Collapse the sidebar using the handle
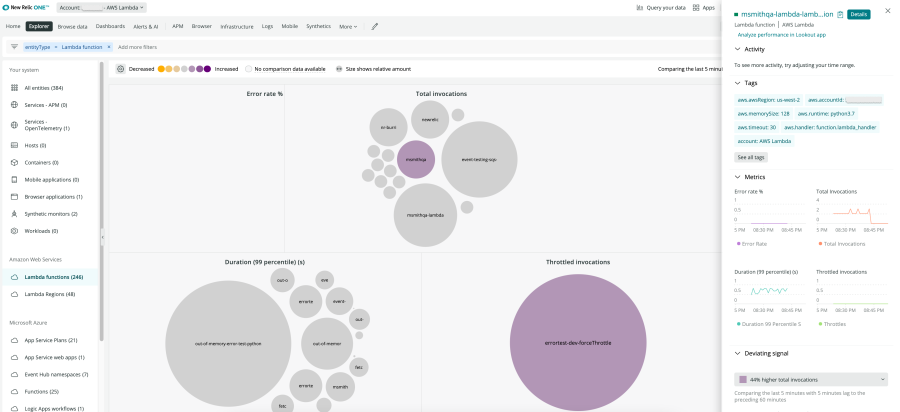Viewport: 900px width, 412px height. coord(103,237)
